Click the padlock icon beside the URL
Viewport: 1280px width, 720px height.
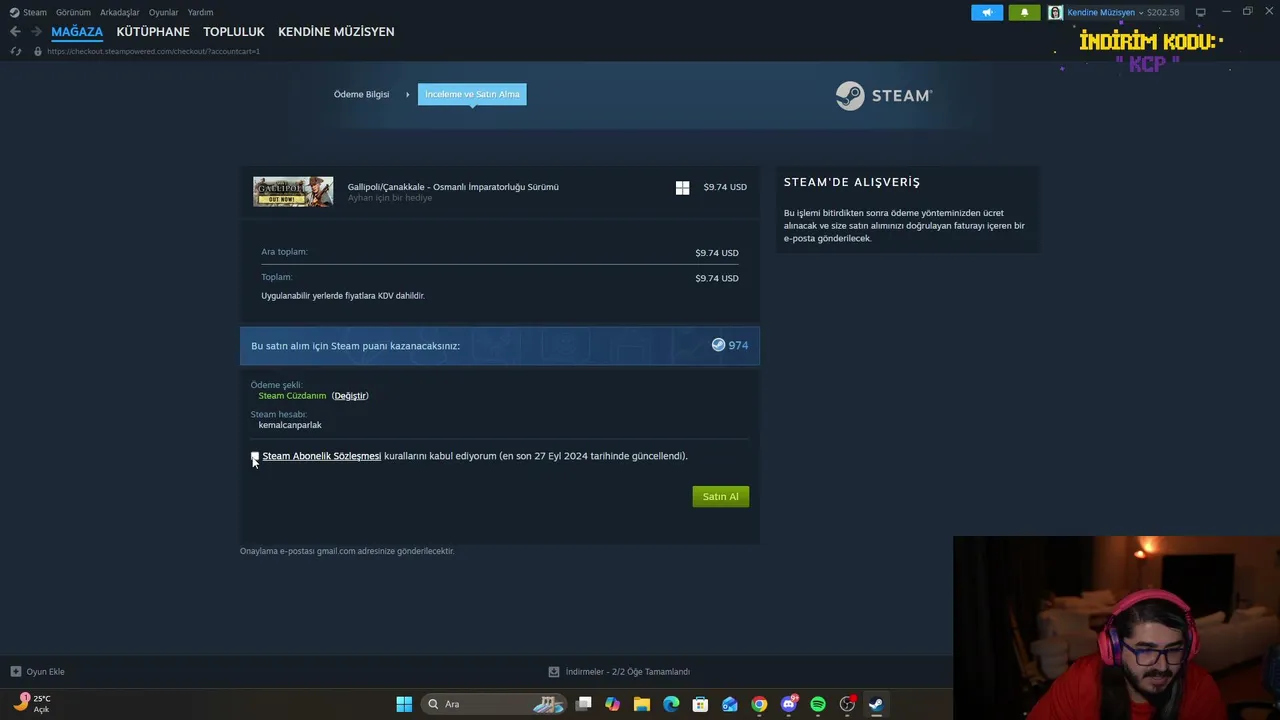click(x=38, y=51)
